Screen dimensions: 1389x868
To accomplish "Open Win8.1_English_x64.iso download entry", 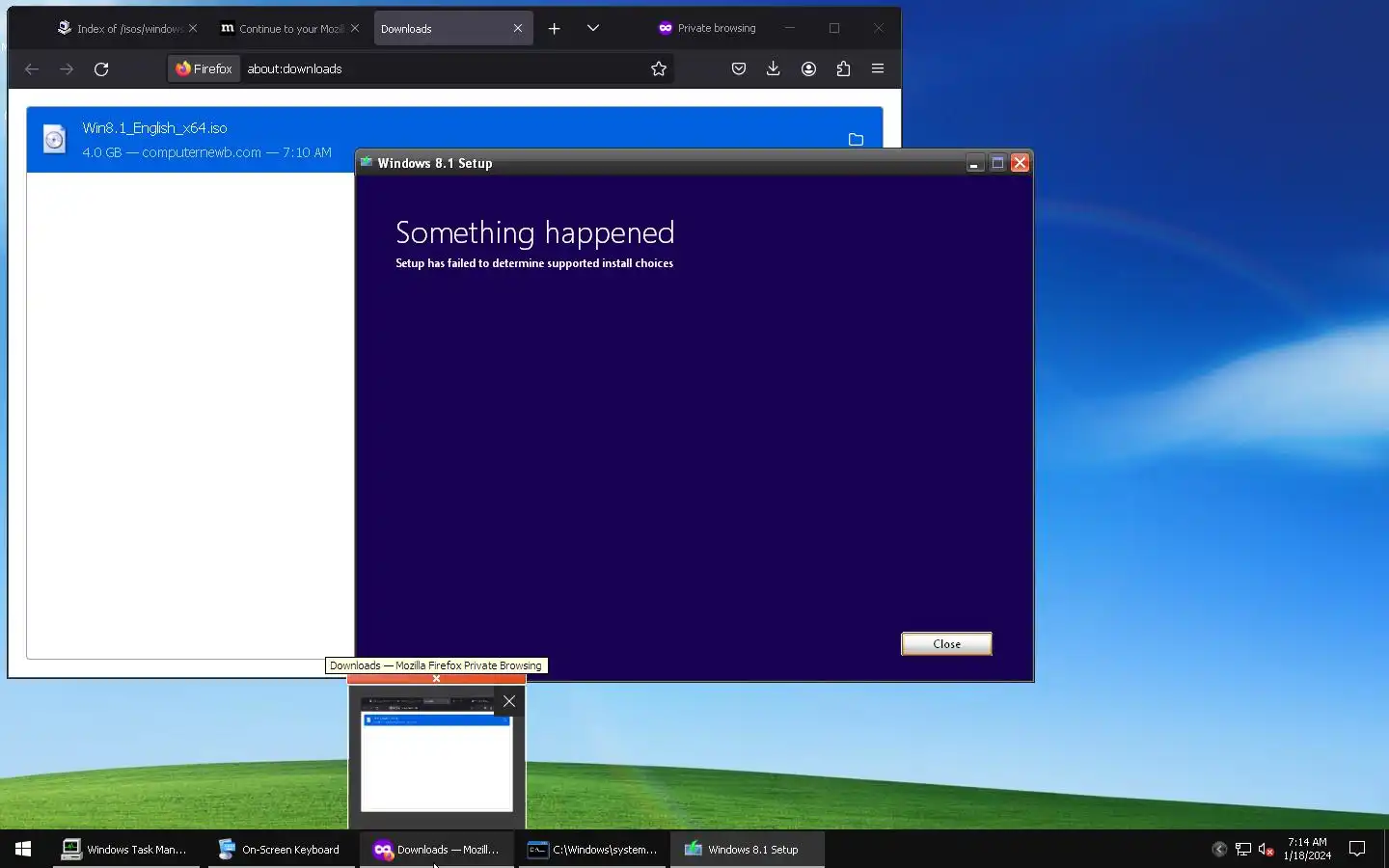I will point(454,140).
